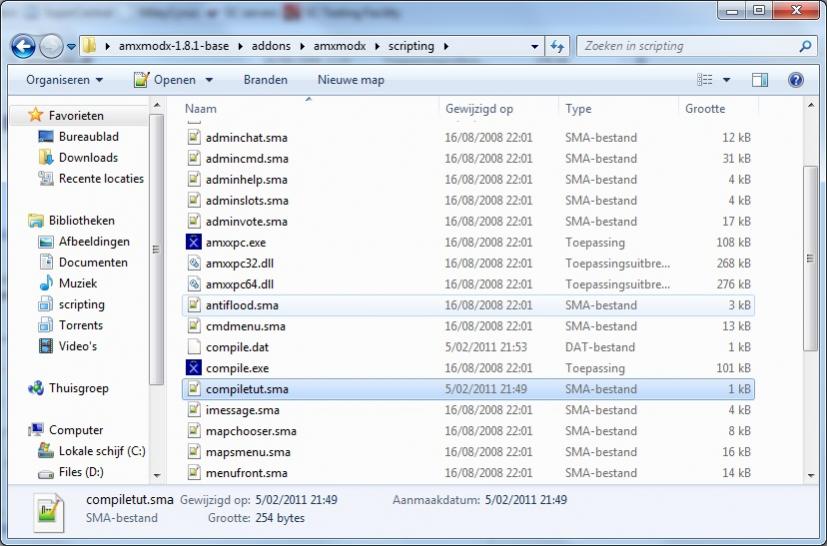This screenshot has width=827, height=546.
Task: Open the Torrents library in sidebar
Action: point(81,325)
